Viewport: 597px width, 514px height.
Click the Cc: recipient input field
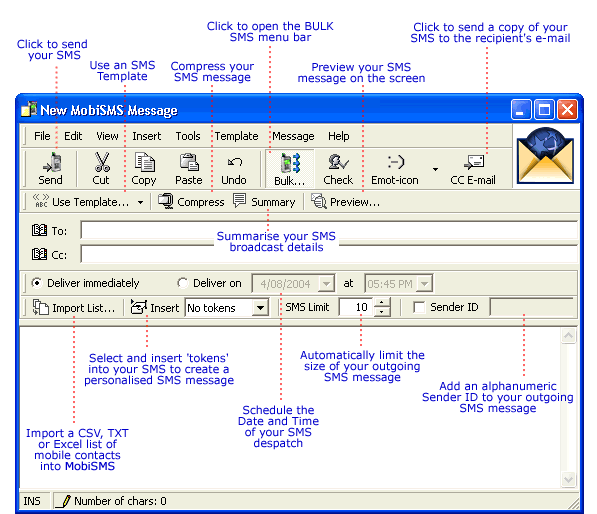pyautogui.click(x=330, y=254)
